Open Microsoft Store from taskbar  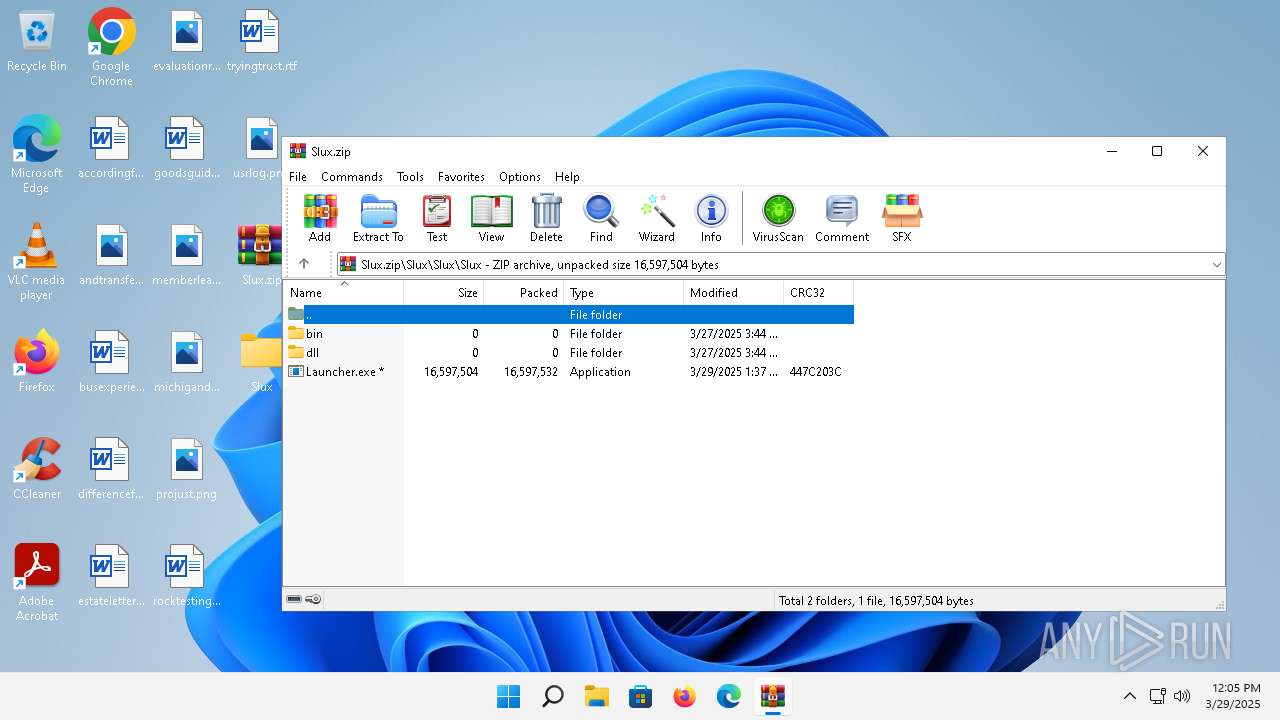click(x=640, y=696)
